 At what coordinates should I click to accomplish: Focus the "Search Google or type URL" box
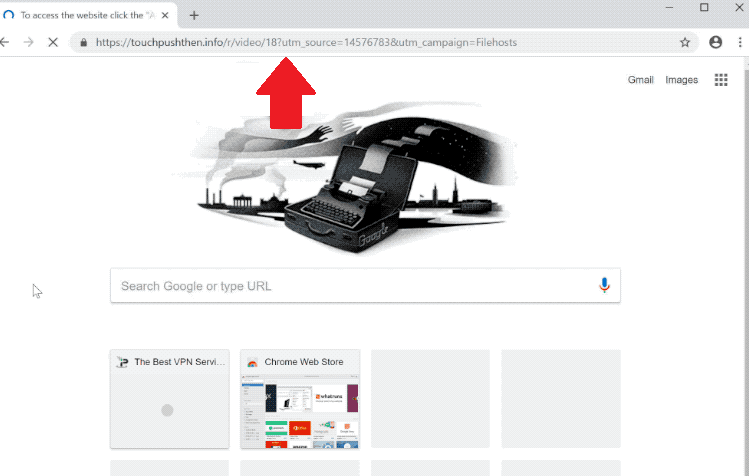[350, 286]
